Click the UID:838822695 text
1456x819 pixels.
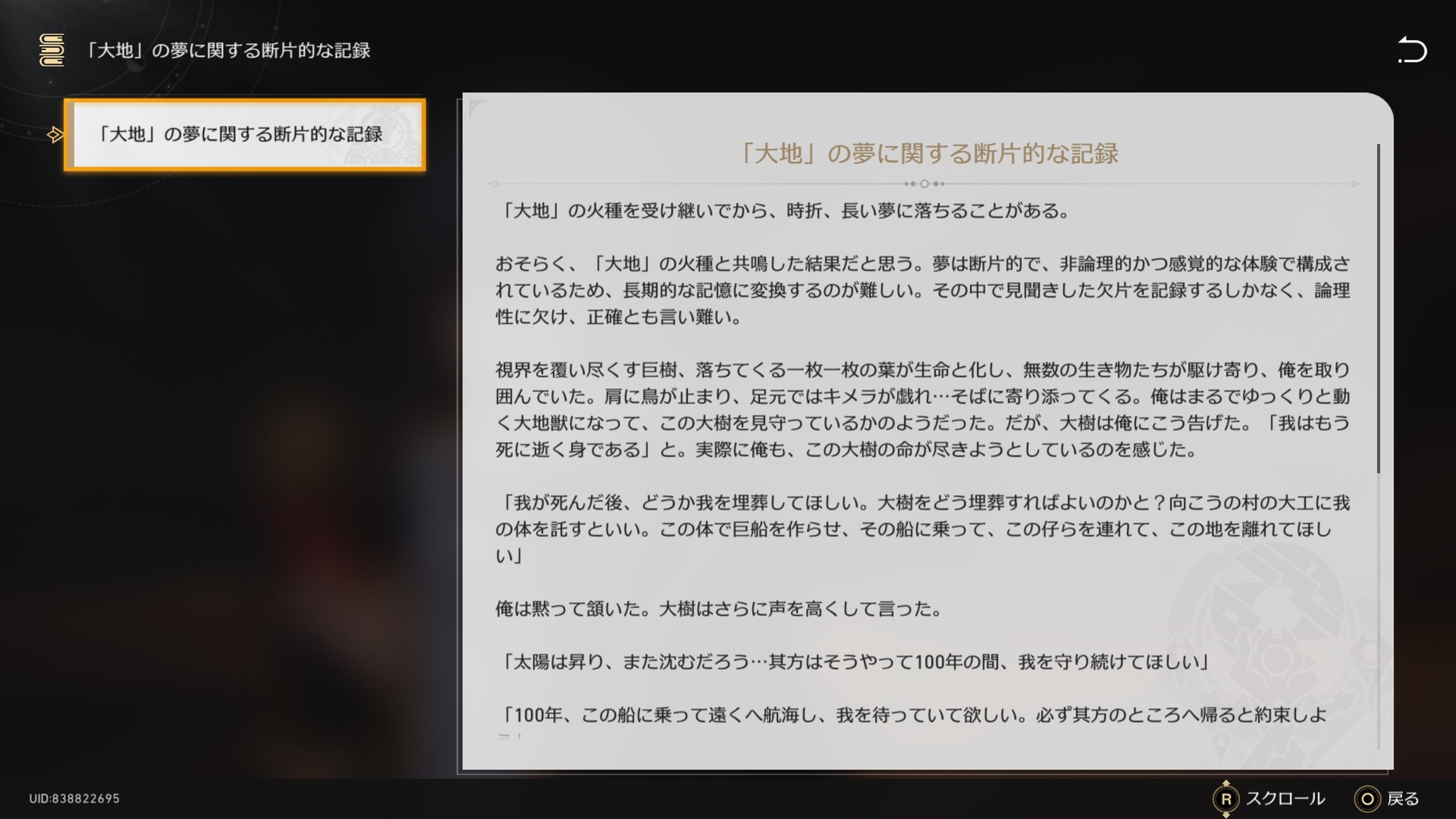point(74,799)
